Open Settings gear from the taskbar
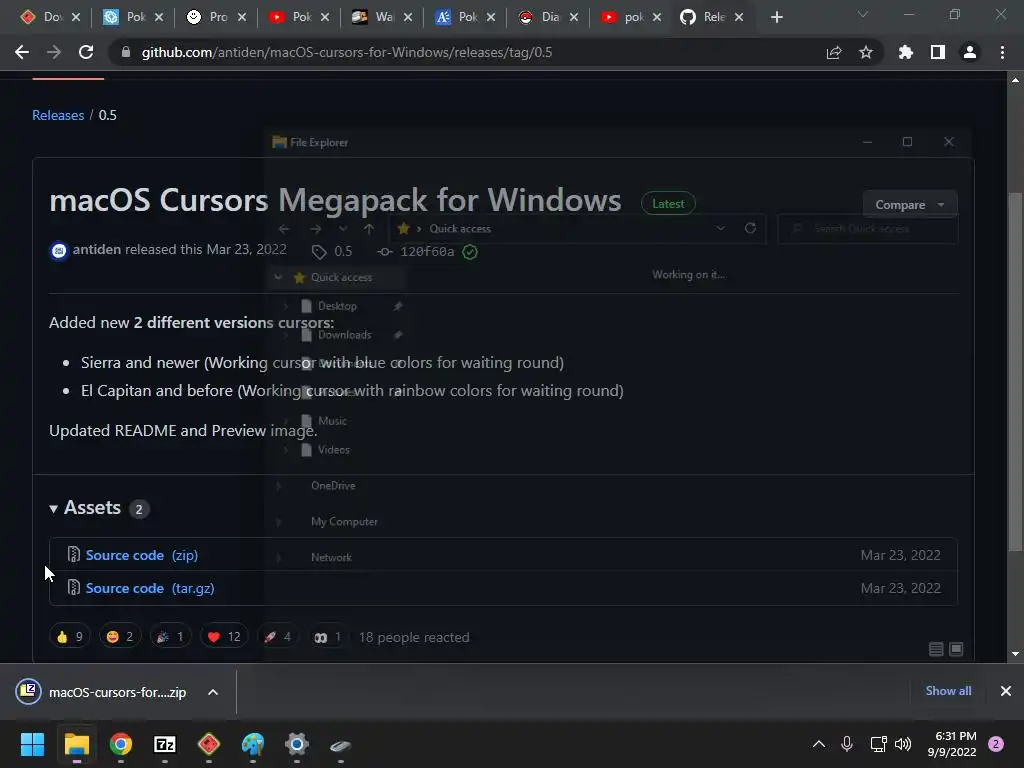 pyautogui.click(x=296, y=744)
